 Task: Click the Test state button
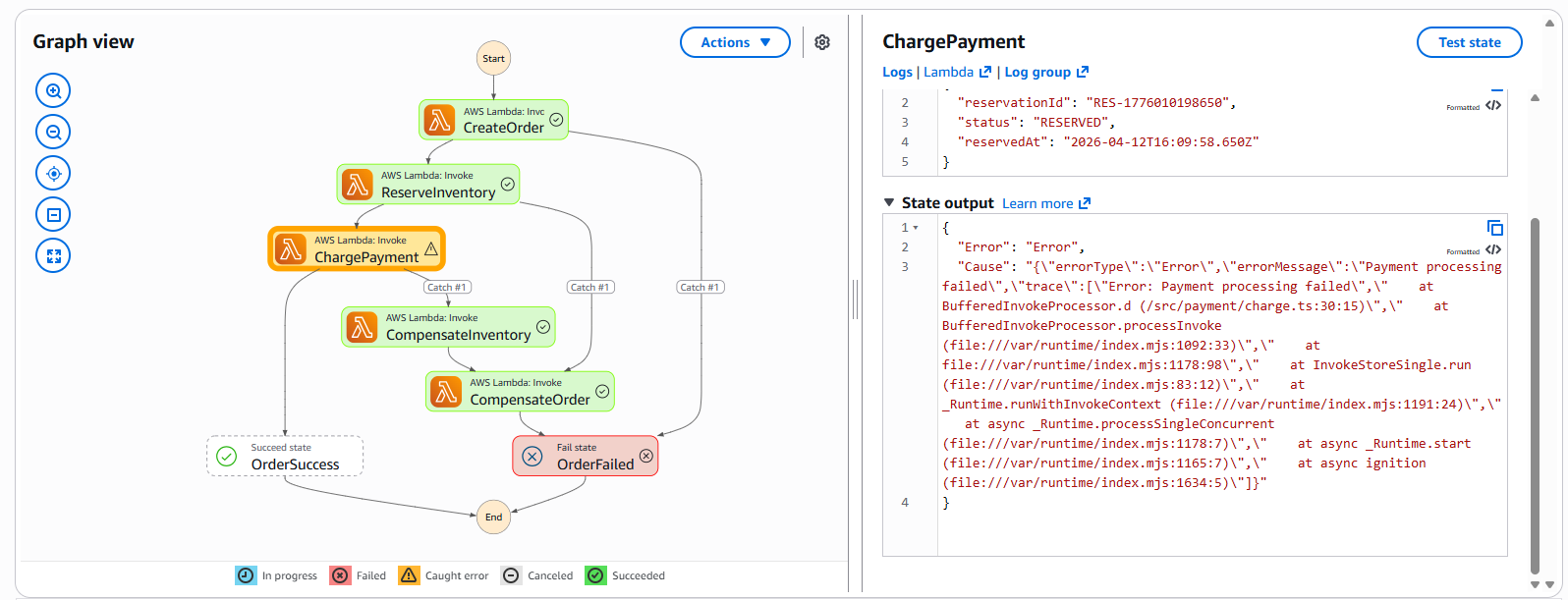pos(1469,42)
